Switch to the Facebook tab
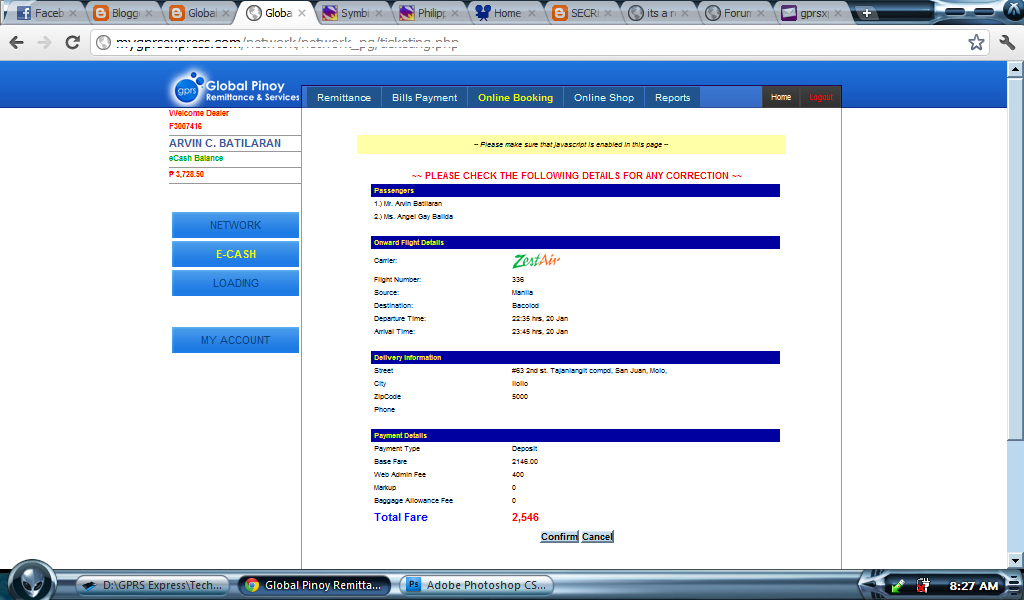This screenshot has width=1024, height=600. [46, 13]
